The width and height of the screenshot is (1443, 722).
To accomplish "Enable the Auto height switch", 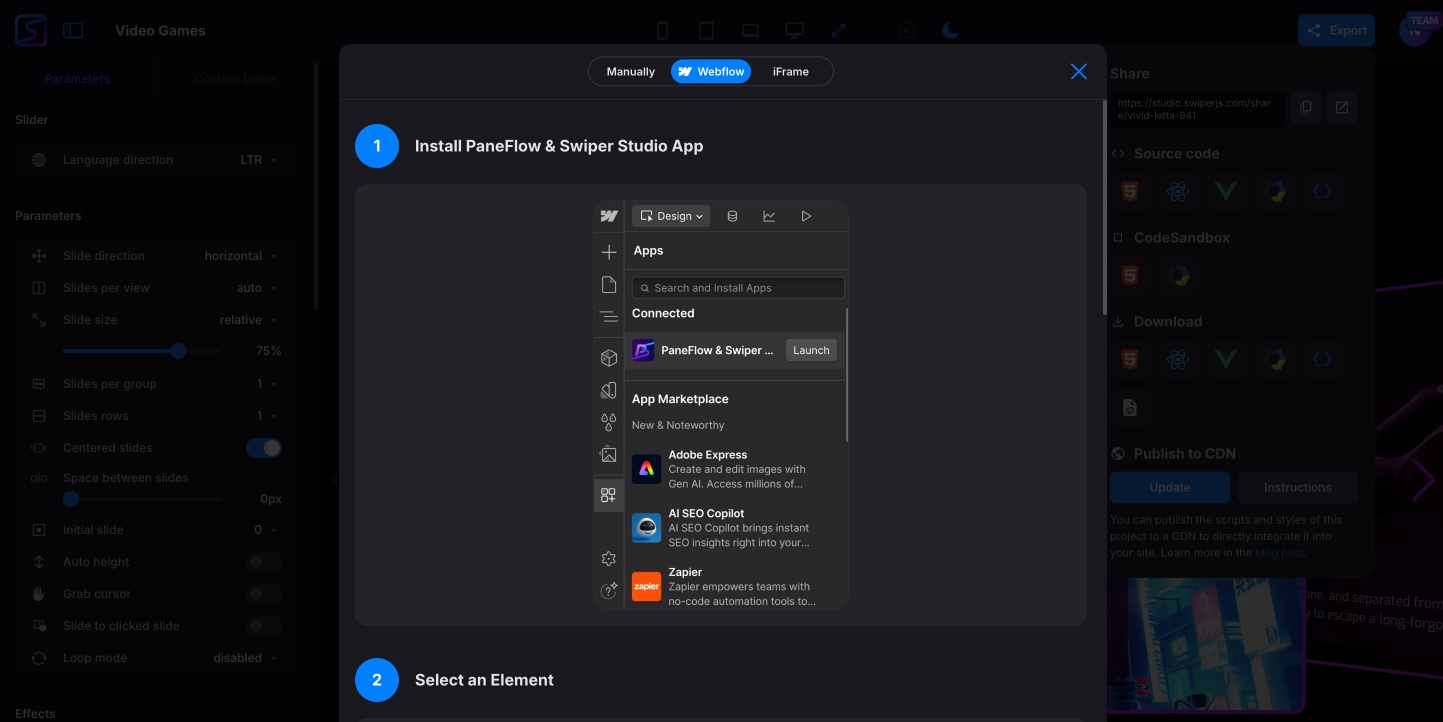I will (x=264, y=562).
